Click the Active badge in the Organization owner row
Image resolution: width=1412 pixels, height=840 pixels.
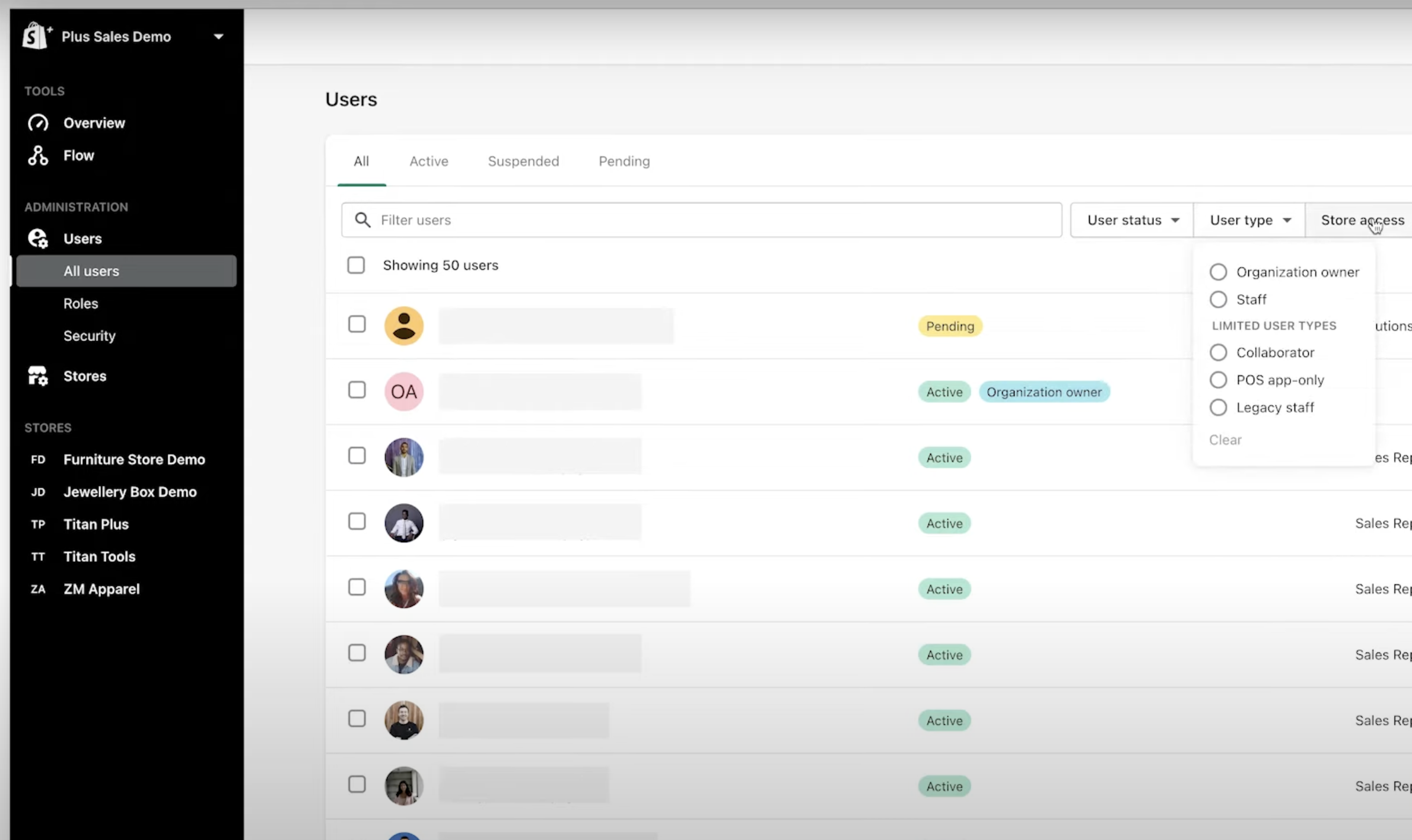944,392
